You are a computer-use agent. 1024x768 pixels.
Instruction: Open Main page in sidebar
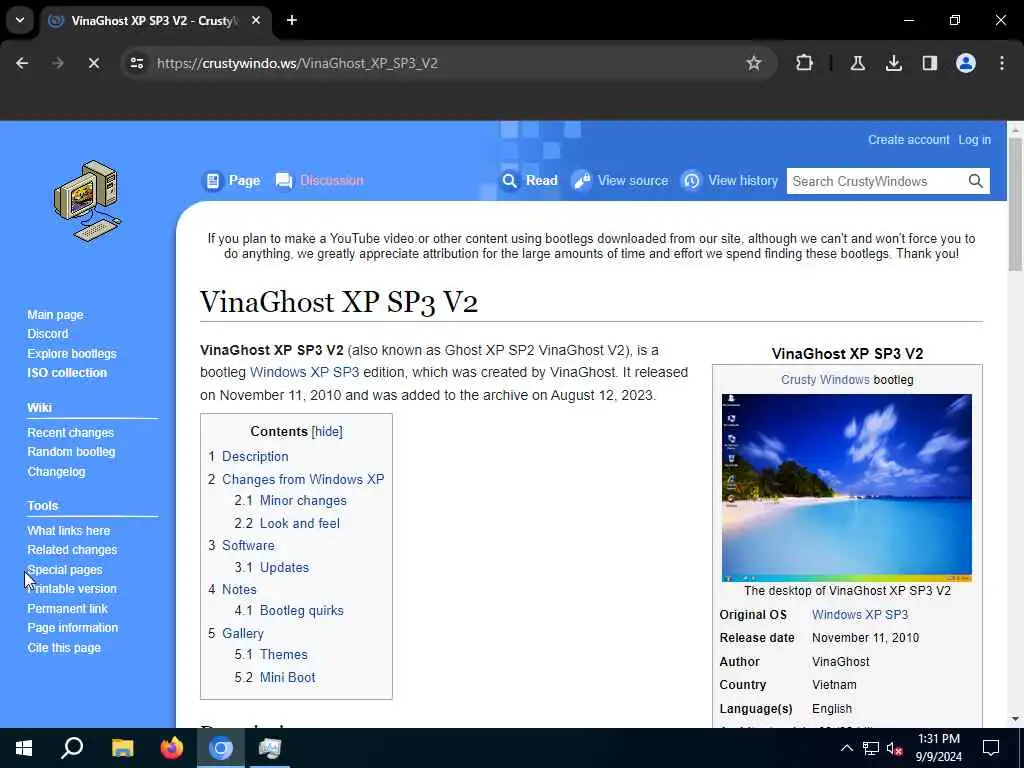(55, 315)
